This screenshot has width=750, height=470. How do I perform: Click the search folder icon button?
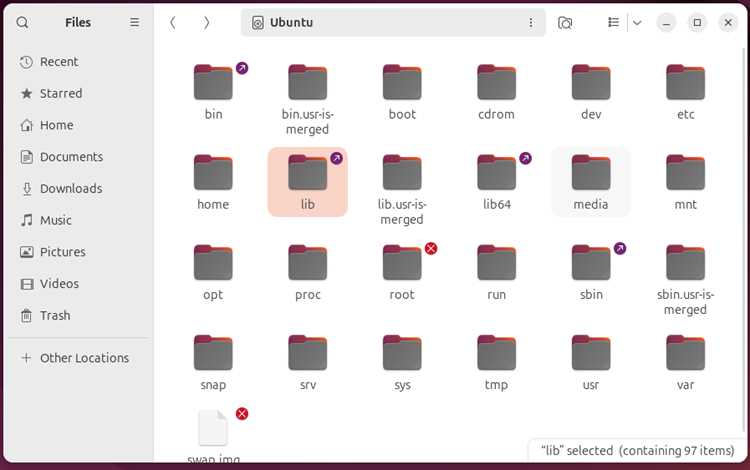(x=565, y=22)
